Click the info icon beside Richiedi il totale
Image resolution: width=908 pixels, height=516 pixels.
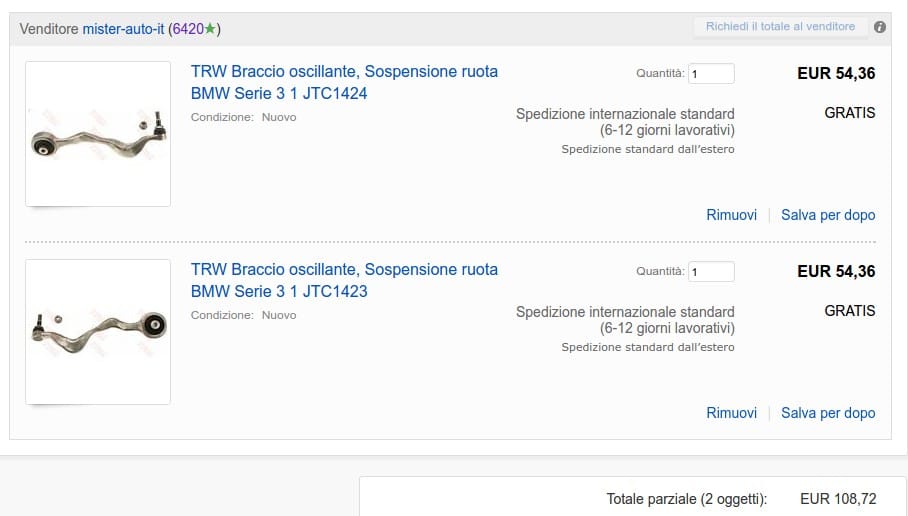point(880,27)
